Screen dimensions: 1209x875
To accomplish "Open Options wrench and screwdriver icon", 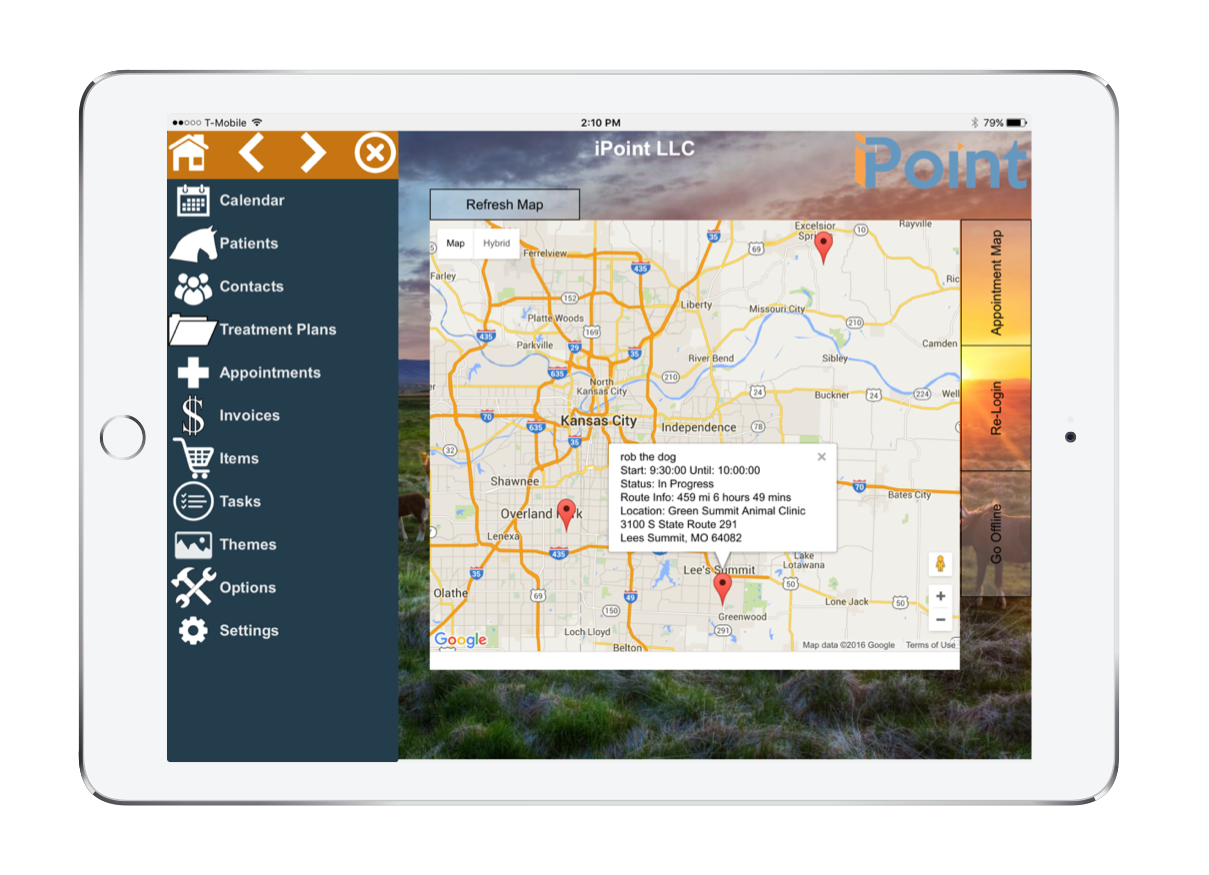I will click(x=193, y=587).
